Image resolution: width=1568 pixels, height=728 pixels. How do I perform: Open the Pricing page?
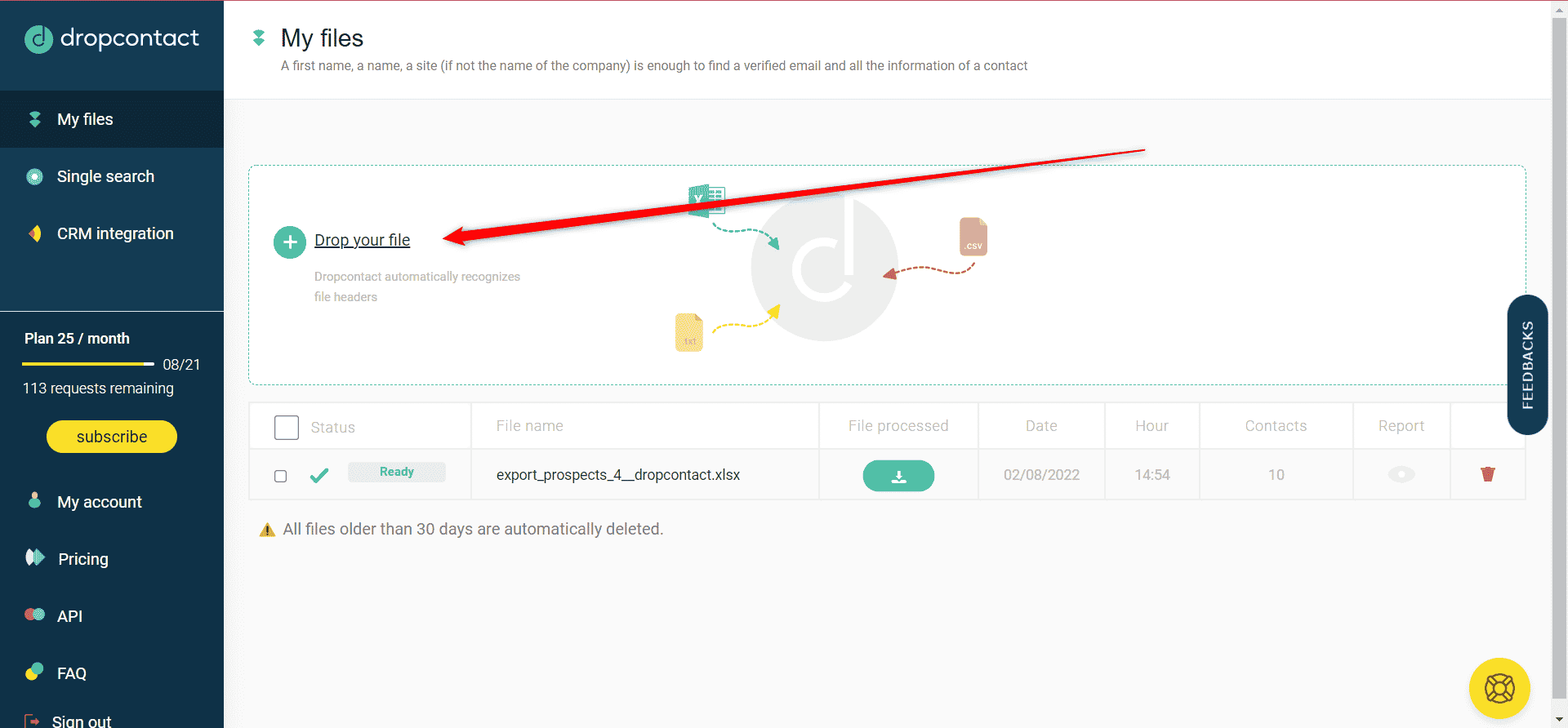[x=82, y=559]
